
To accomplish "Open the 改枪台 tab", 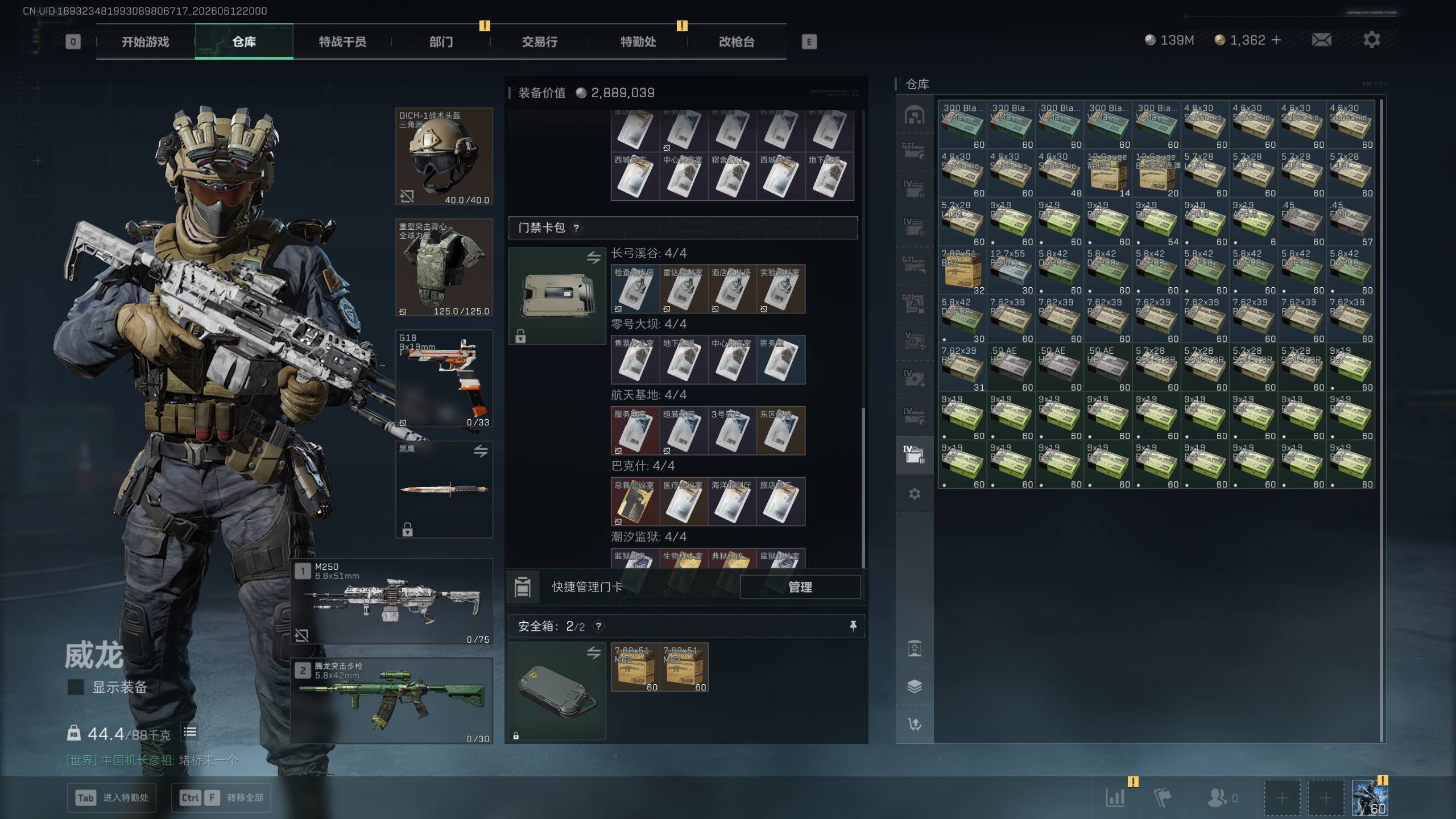I will coord(737,42).
